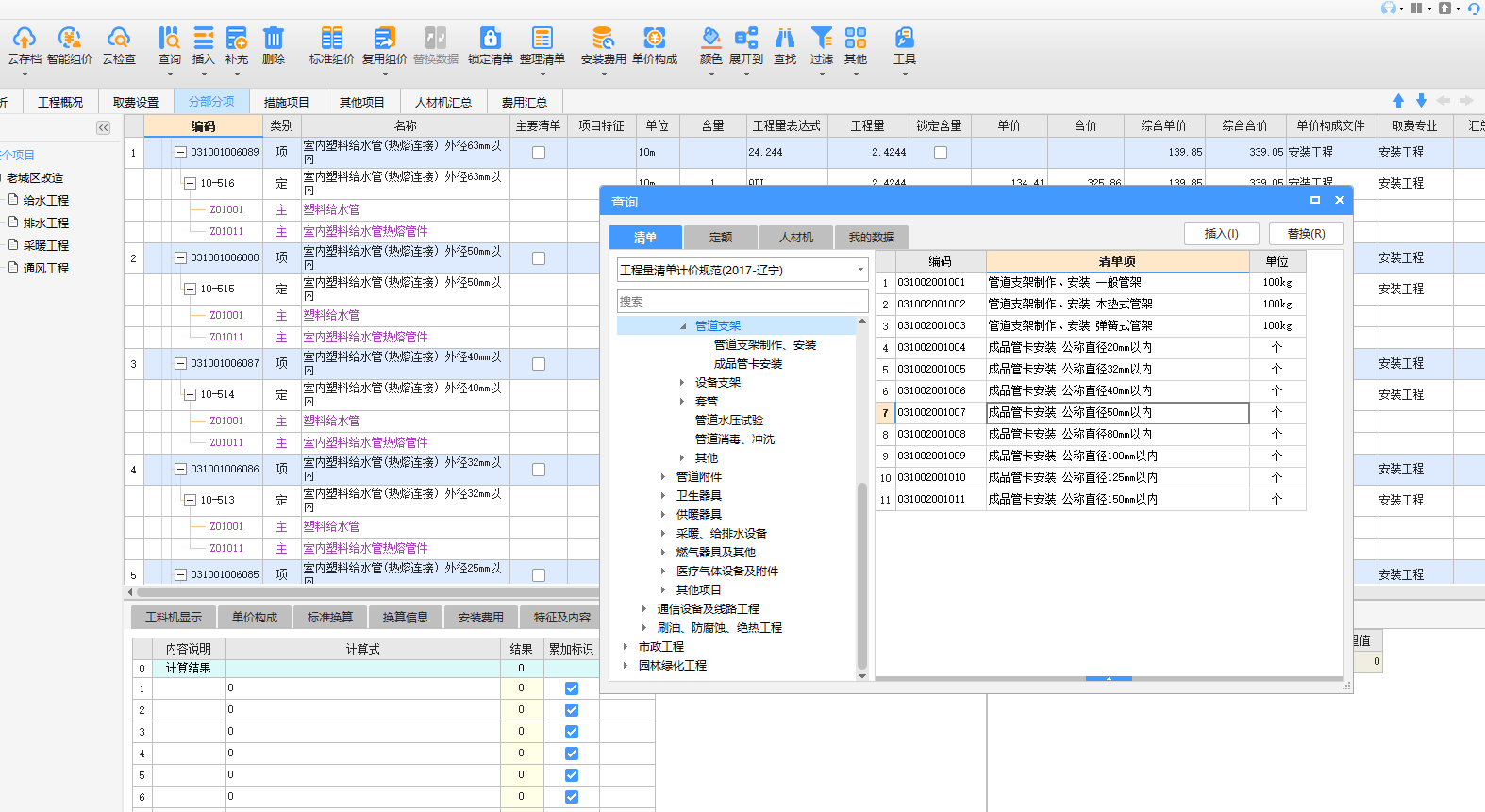
Task: Open the 标准换算 bottom tab
Action: [x=330, y=617]
